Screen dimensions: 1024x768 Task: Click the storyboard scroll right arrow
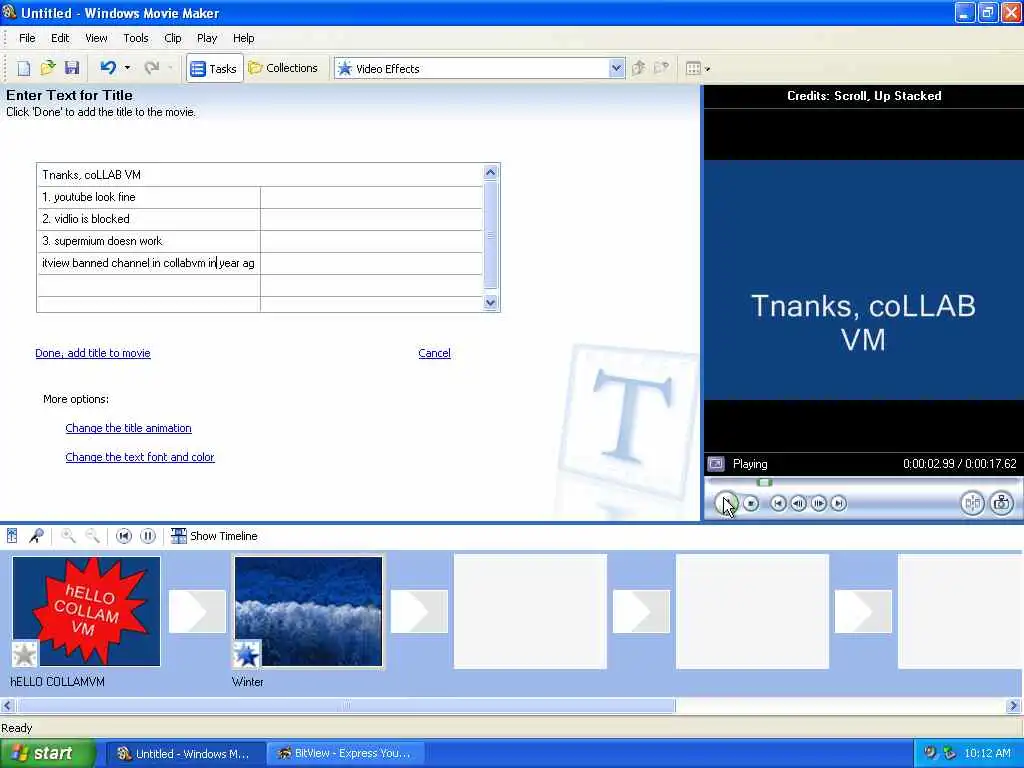pyautogui.click(x=1014, y=706)
